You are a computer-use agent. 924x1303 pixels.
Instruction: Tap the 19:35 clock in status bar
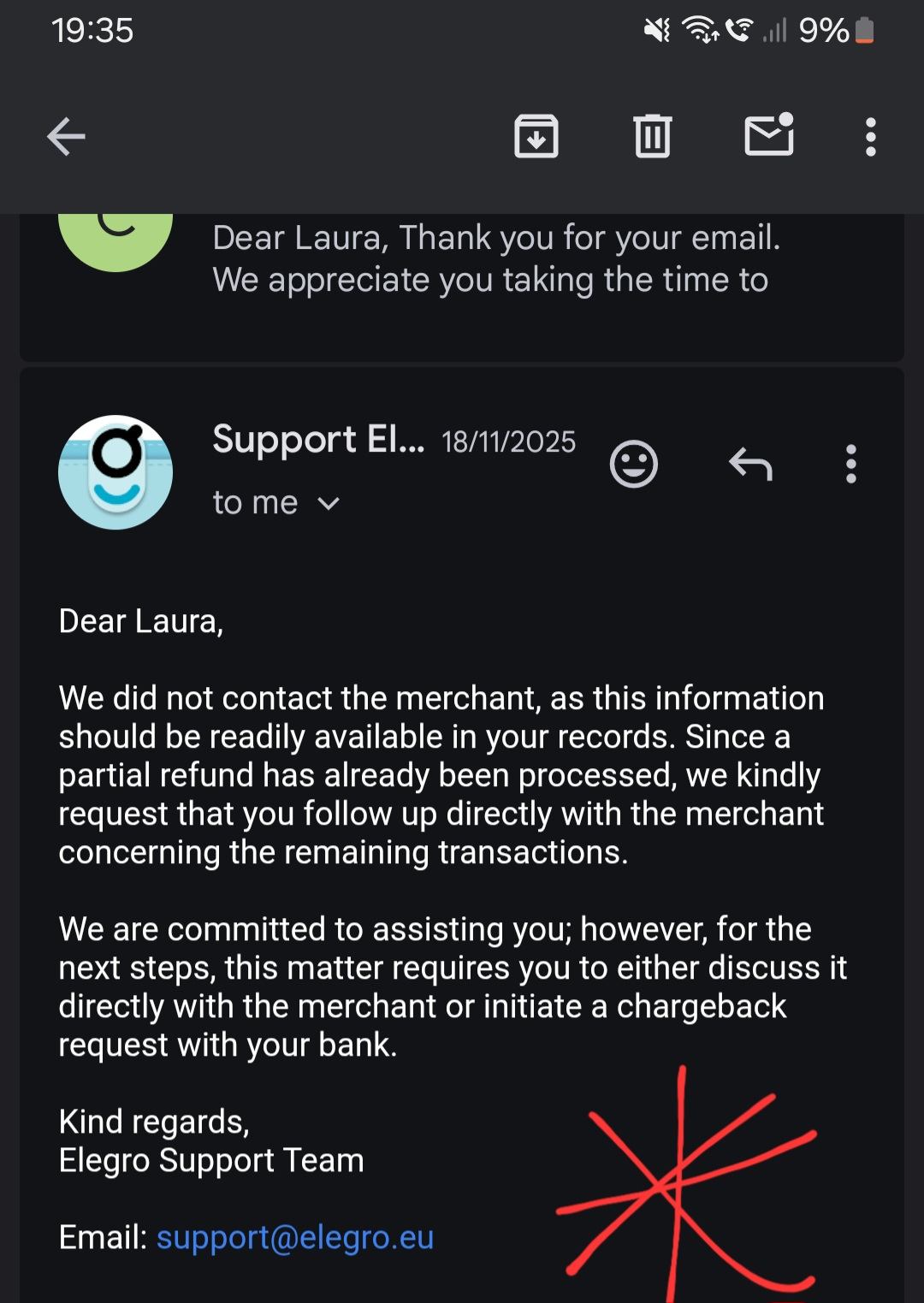tap(92, 31)
